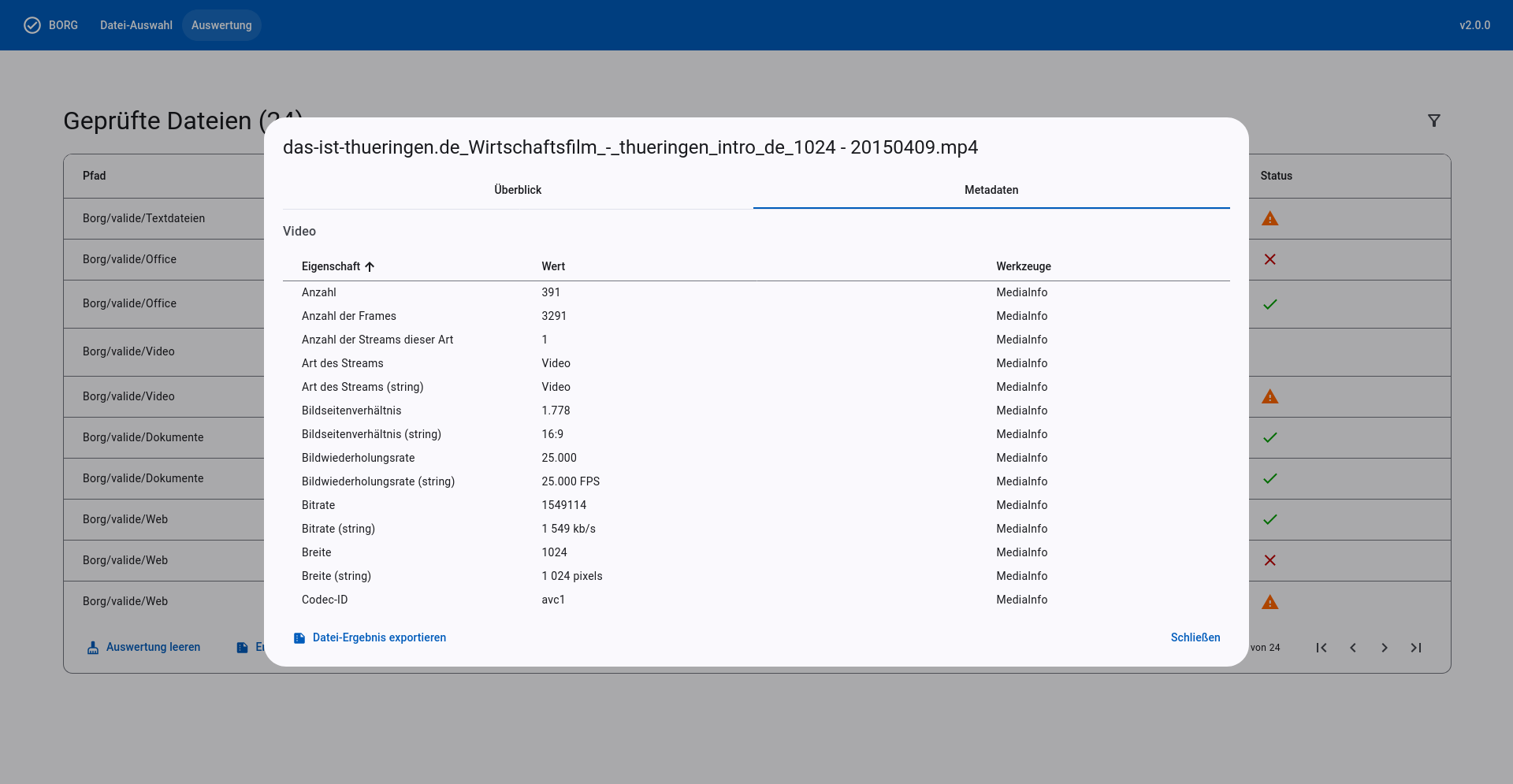
Task: Open Datei-Auswahl in top navigation
Action: click(136, 25)
